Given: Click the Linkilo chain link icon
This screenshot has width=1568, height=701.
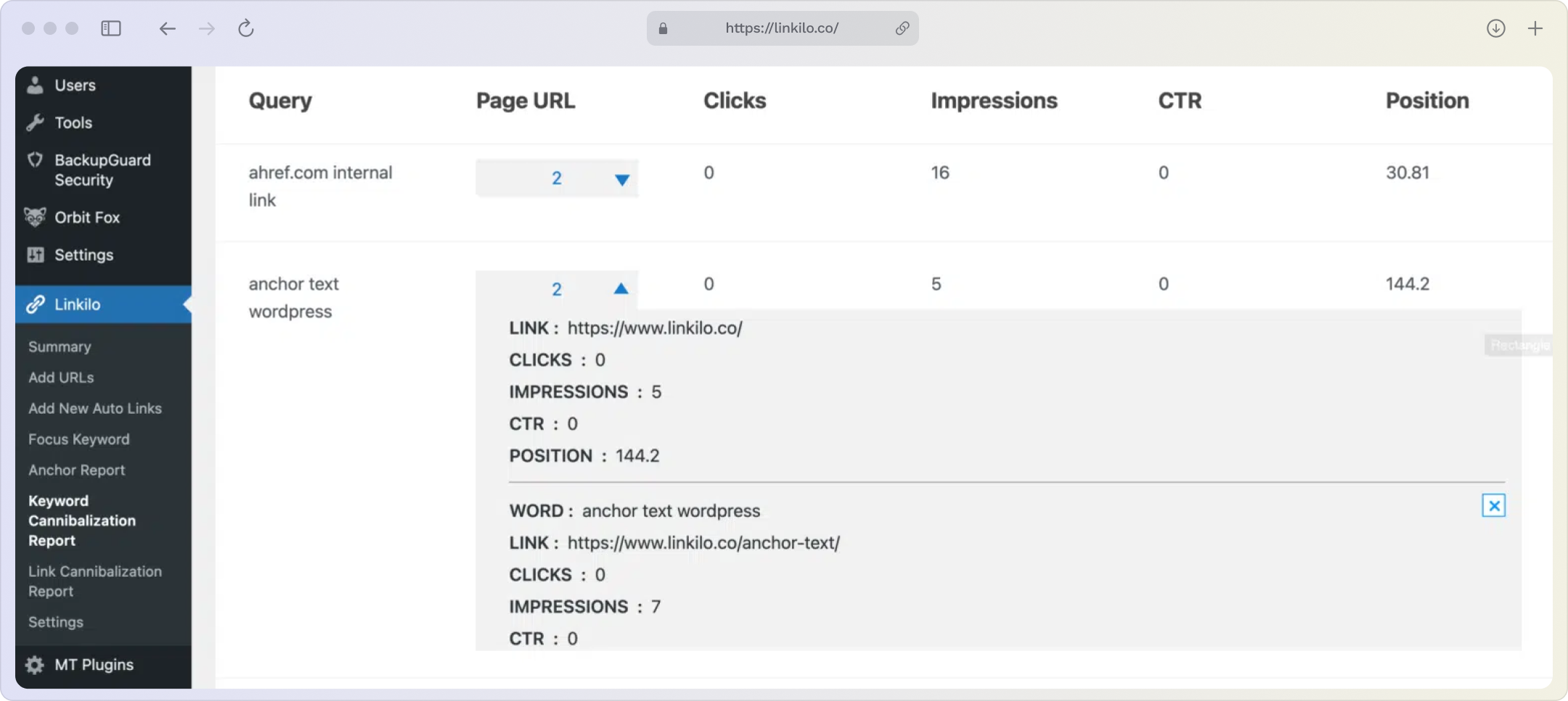Looking at the screenshot, I should point(35,305).
